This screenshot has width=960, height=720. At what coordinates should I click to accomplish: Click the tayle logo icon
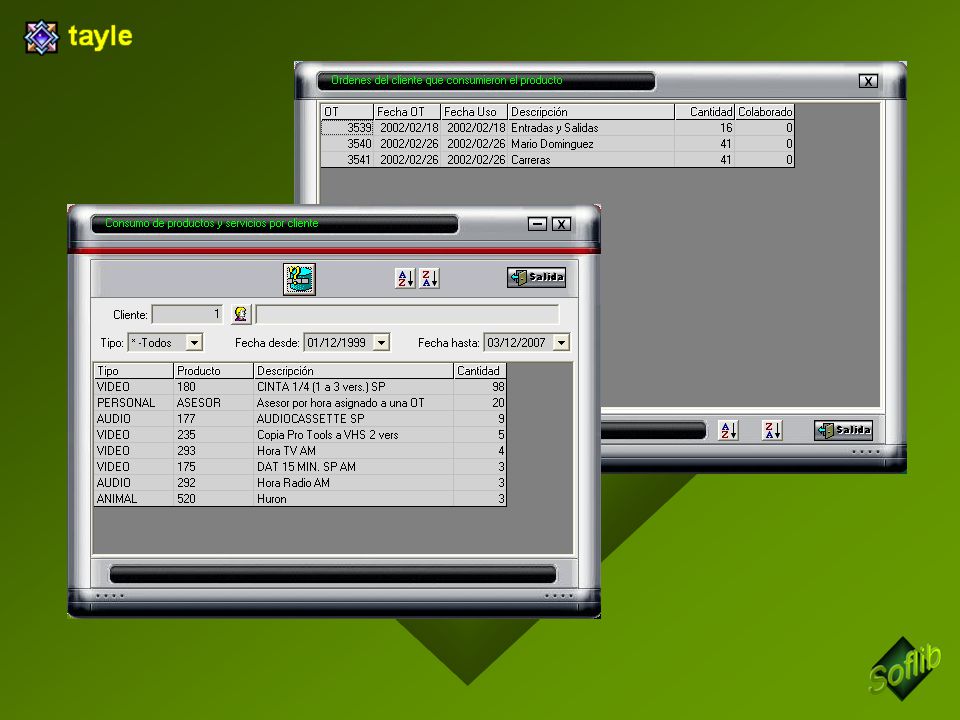pos(41,37)
